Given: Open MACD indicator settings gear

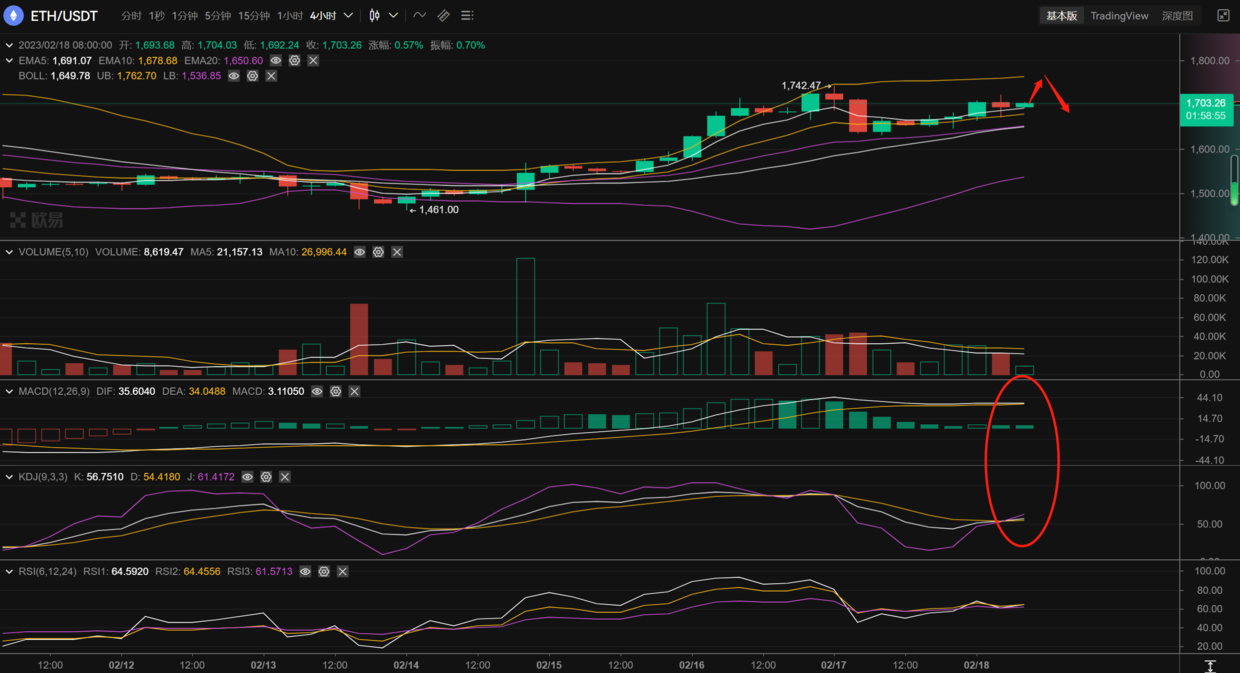Looking at the screenshot, I should 335,392.
